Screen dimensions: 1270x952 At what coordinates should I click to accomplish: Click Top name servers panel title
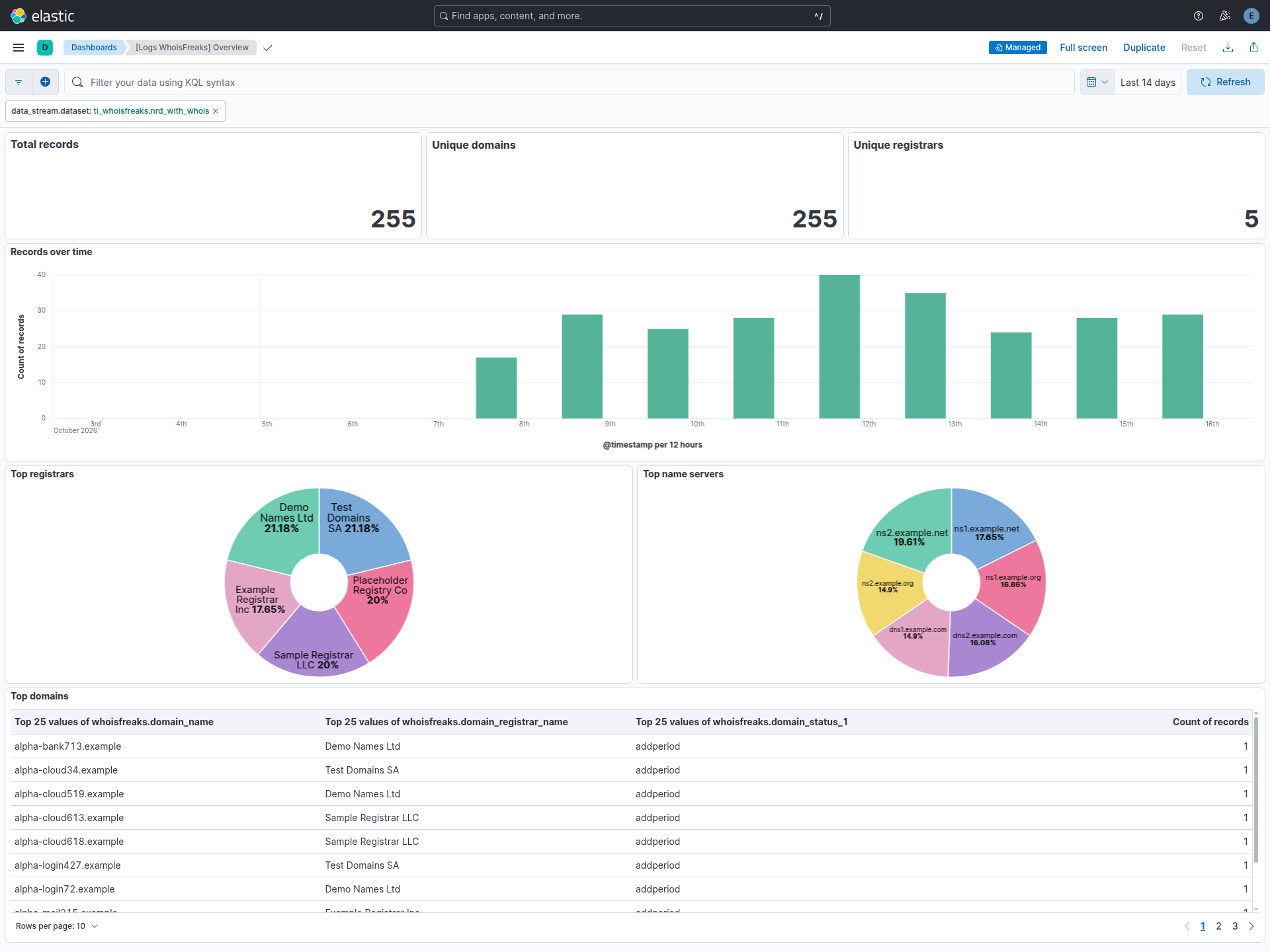click(683, 474)
